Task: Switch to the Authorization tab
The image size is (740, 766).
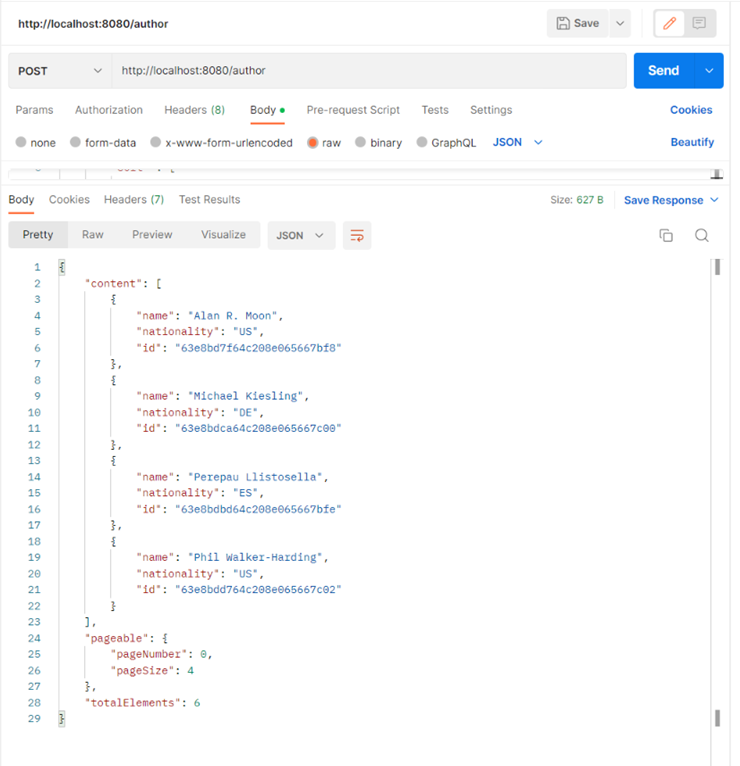Action: click(109, 110)
